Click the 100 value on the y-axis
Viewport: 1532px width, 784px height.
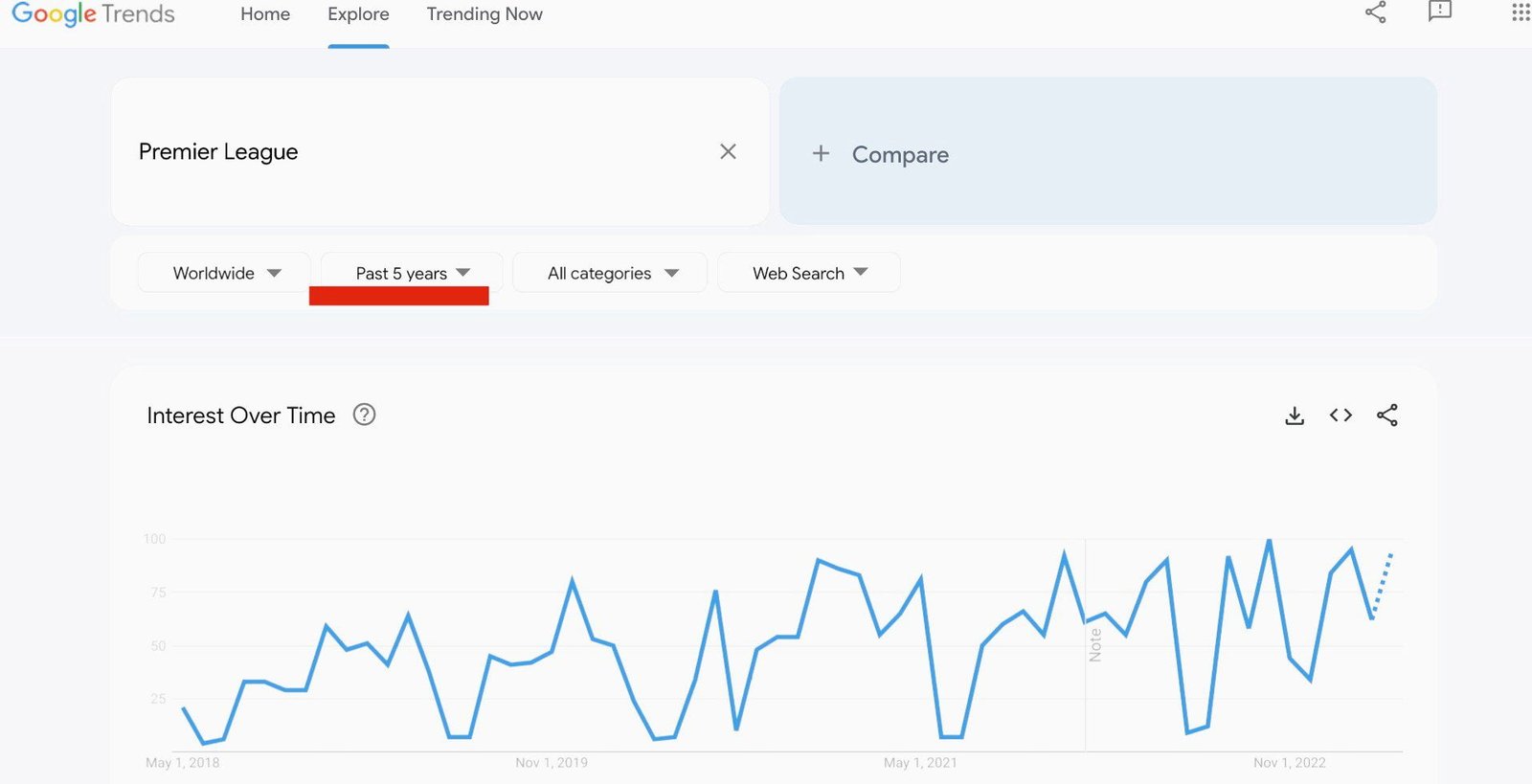pos(154,539)
